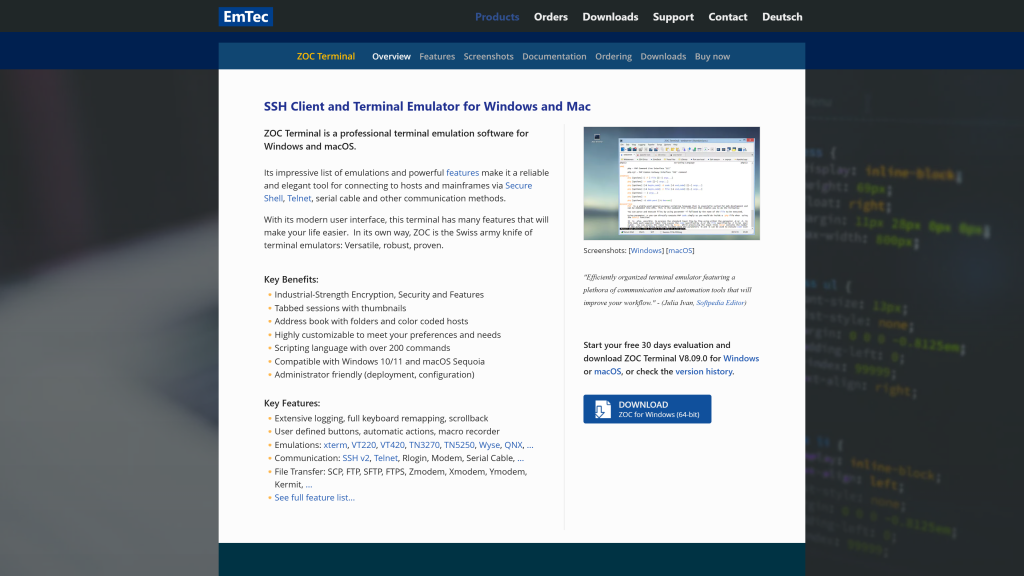Image resolution: width=1024 pixels, height=576 pixels.
Task: Open 'See full feature list...' link
Action: pyautogui.click(x=314, y=498)
